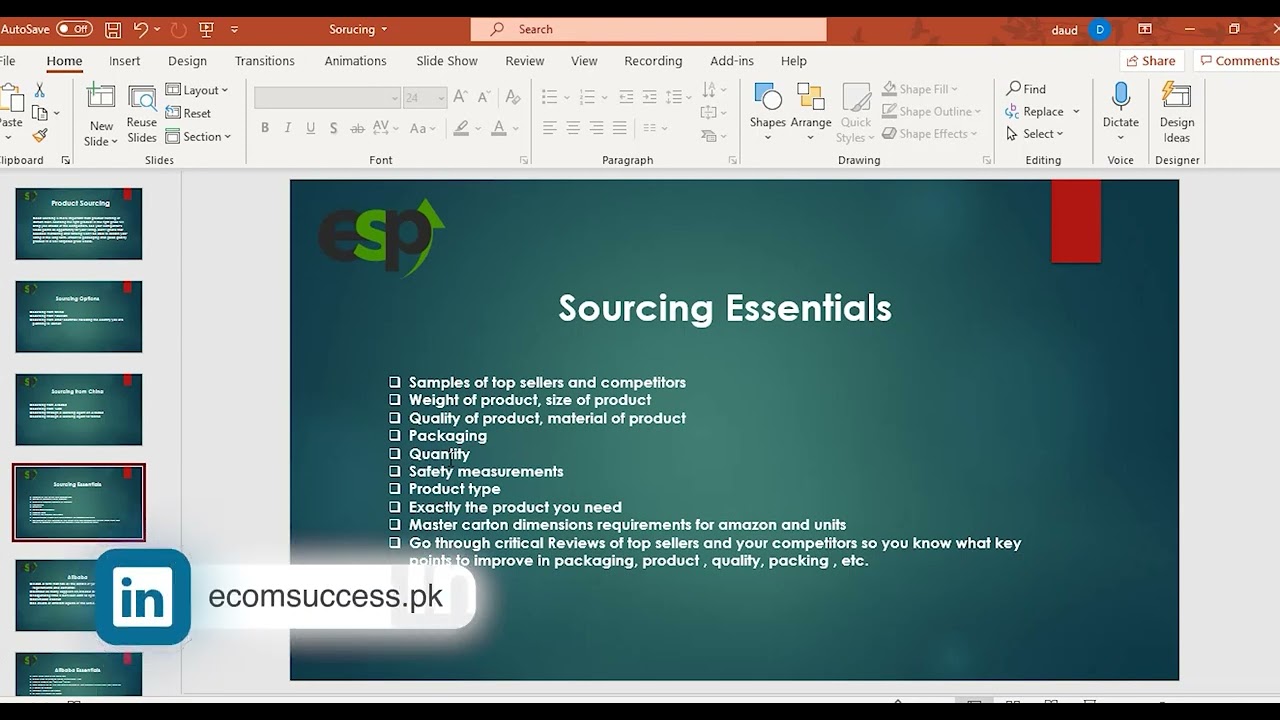Align text left
This screenshot has height=720, width=1280.
(550, 128)
